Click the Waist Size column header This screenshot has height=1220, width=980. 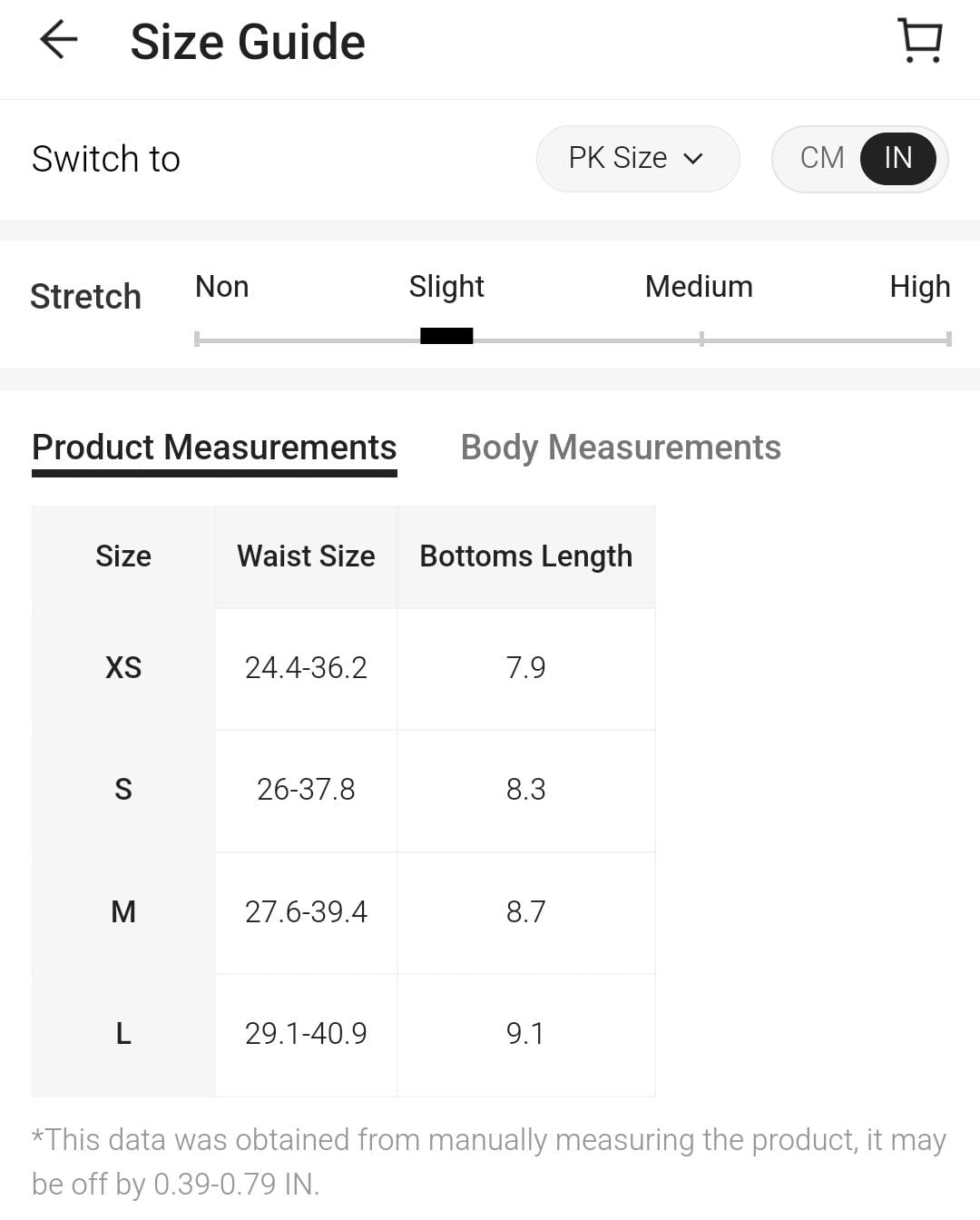(306, 556)
